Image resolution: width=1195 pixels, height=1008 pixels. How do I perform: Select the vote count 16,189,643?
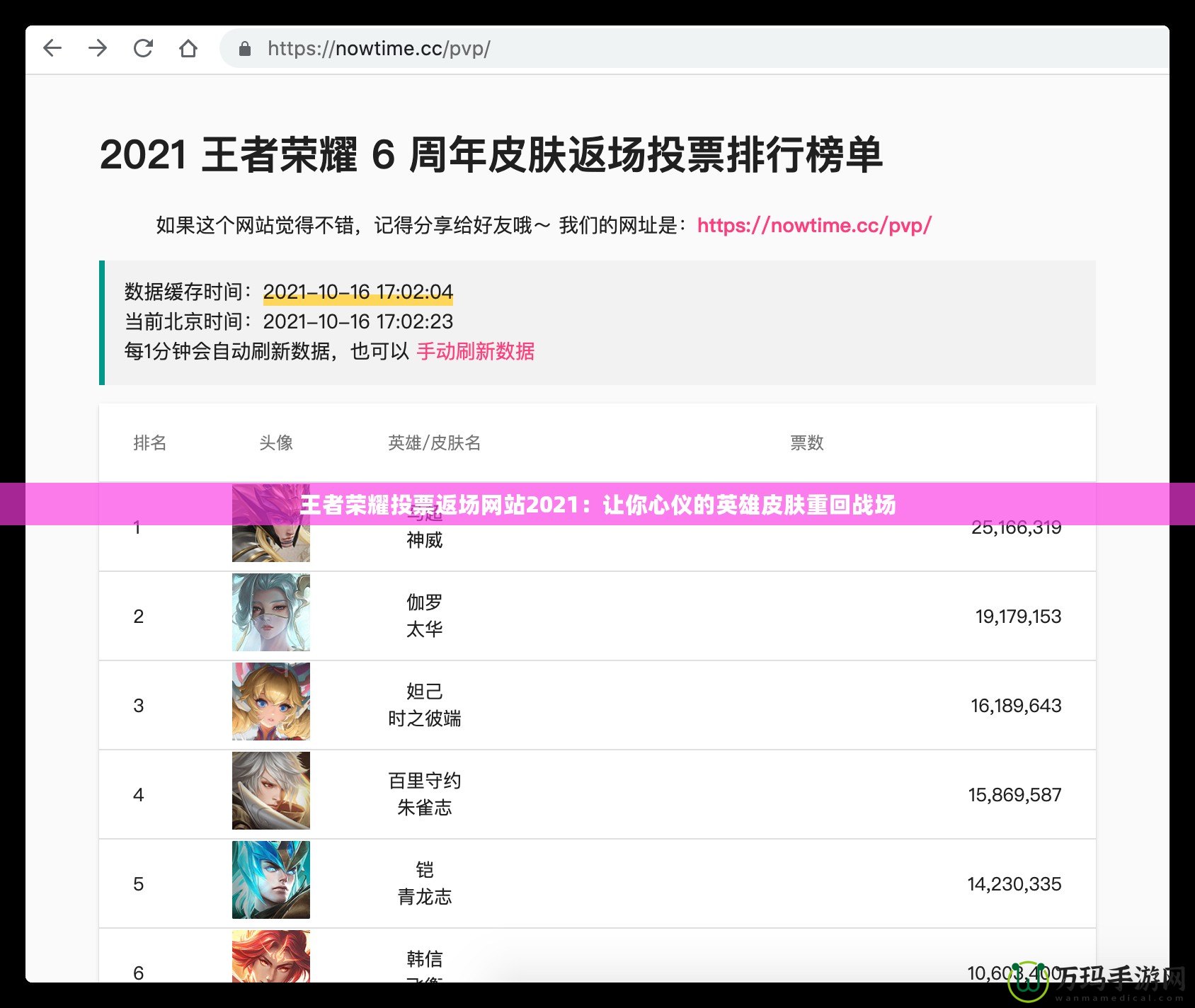click(1017, 706)
